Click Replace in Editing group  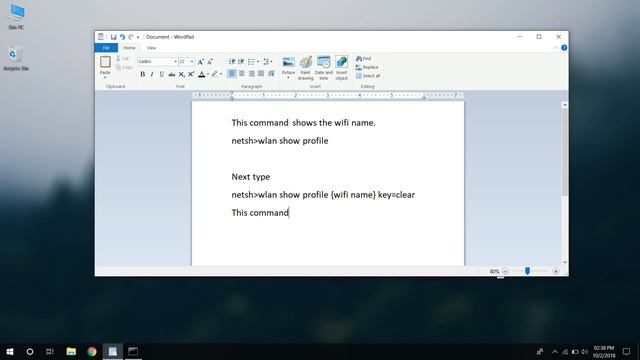367,67
